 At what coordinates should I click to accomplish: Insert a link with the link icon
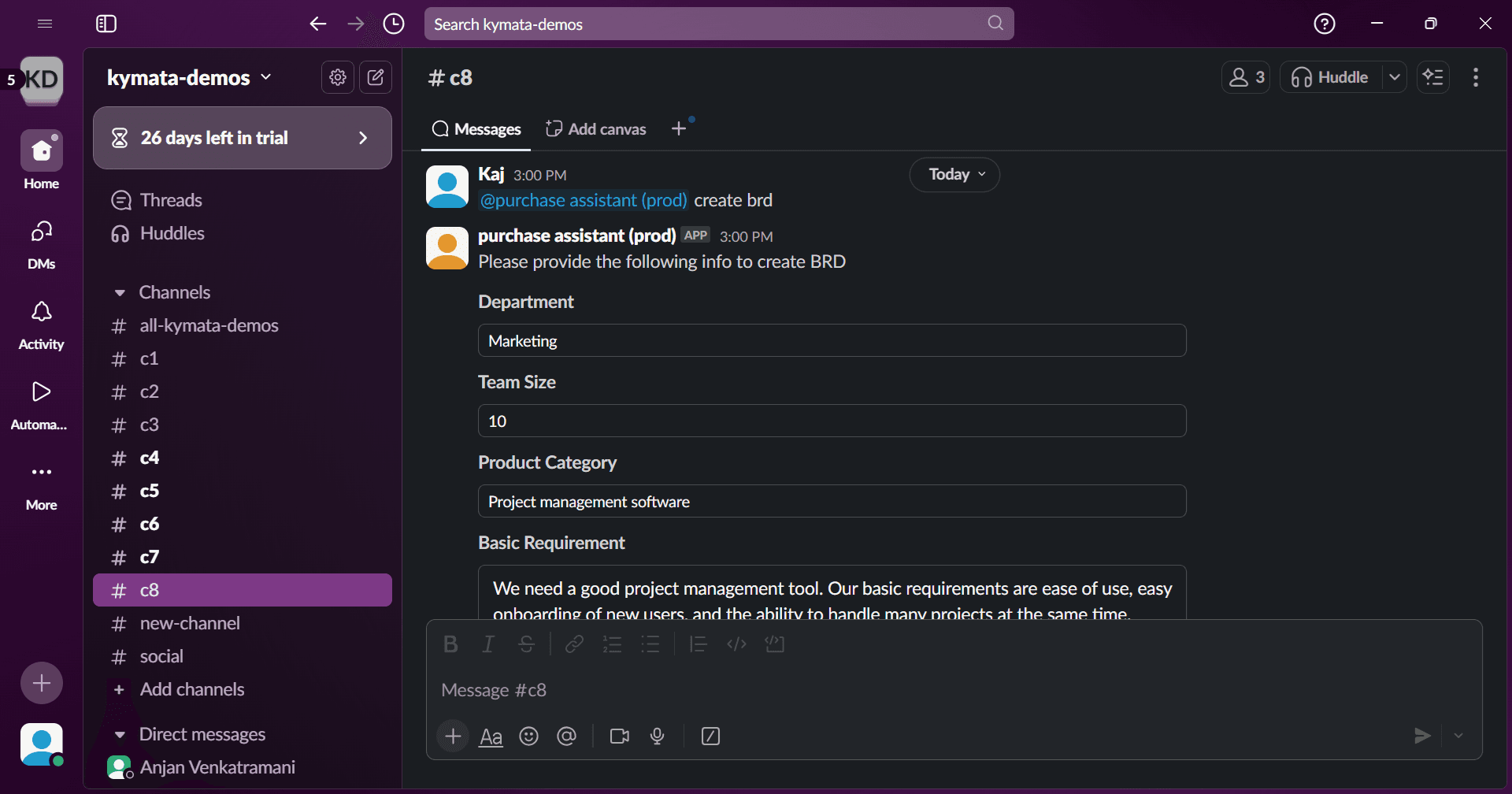pyautogui.click(x=574, y=644)
